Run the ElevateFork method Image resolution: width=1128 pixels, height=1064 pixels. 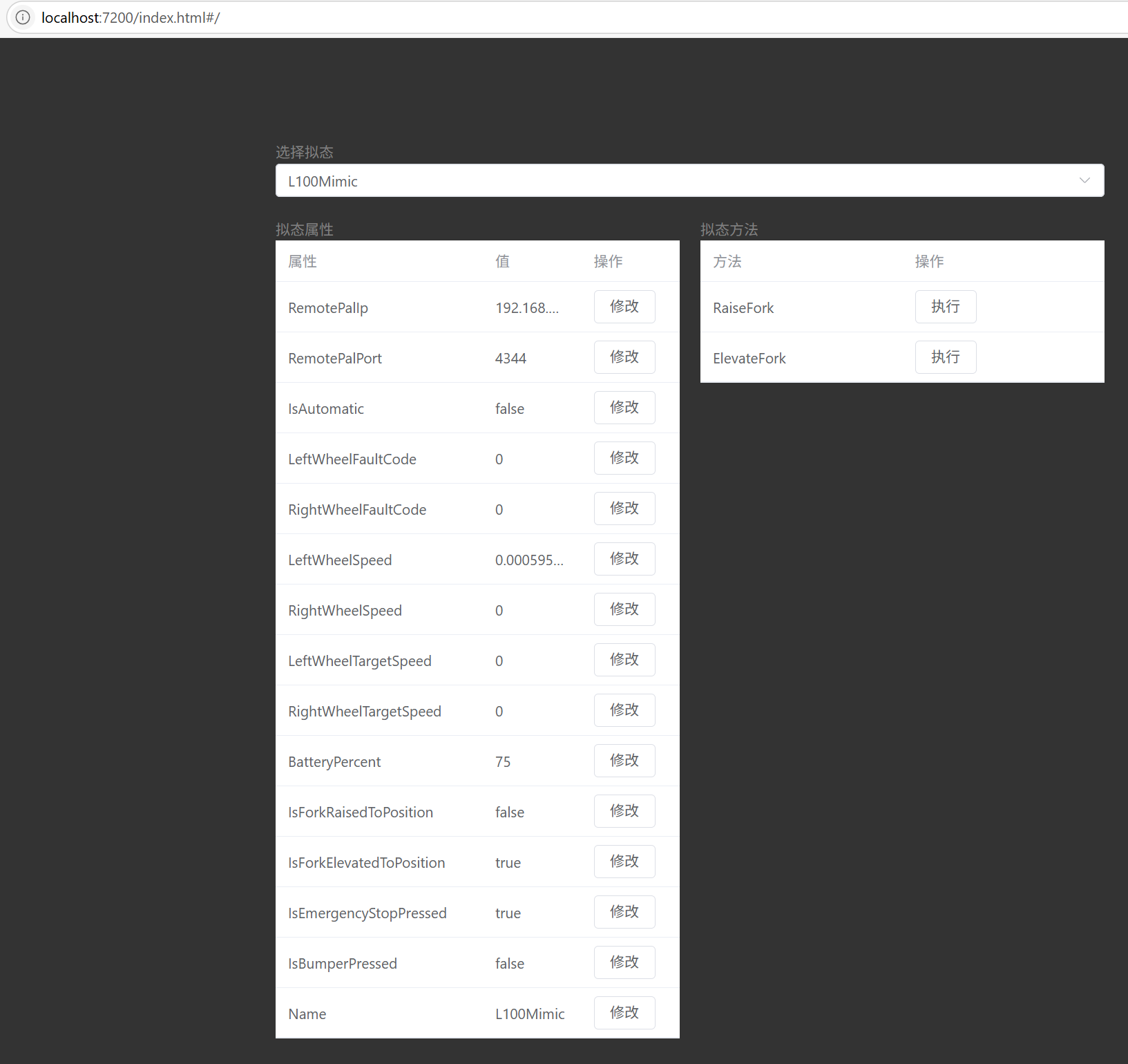(945, 357)
